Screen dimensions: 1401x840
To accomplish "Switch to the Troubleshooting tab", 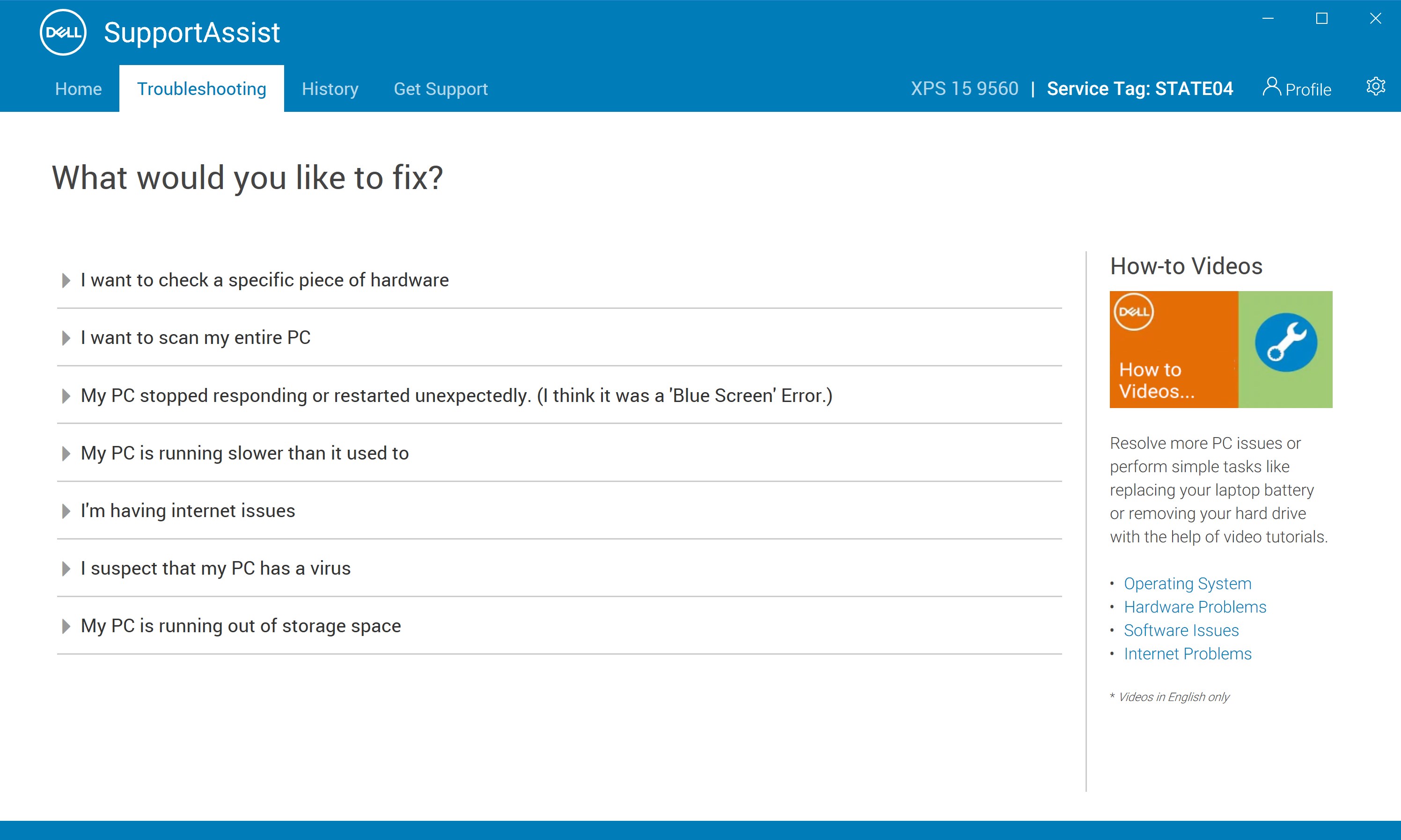I will (201, 88).
